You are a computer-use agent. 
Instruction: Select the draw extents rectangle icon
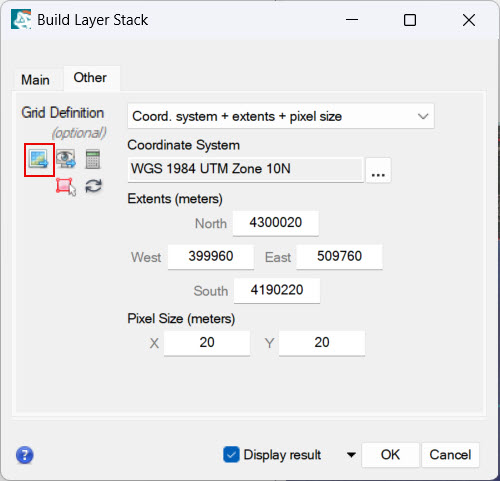pos(66,187)
